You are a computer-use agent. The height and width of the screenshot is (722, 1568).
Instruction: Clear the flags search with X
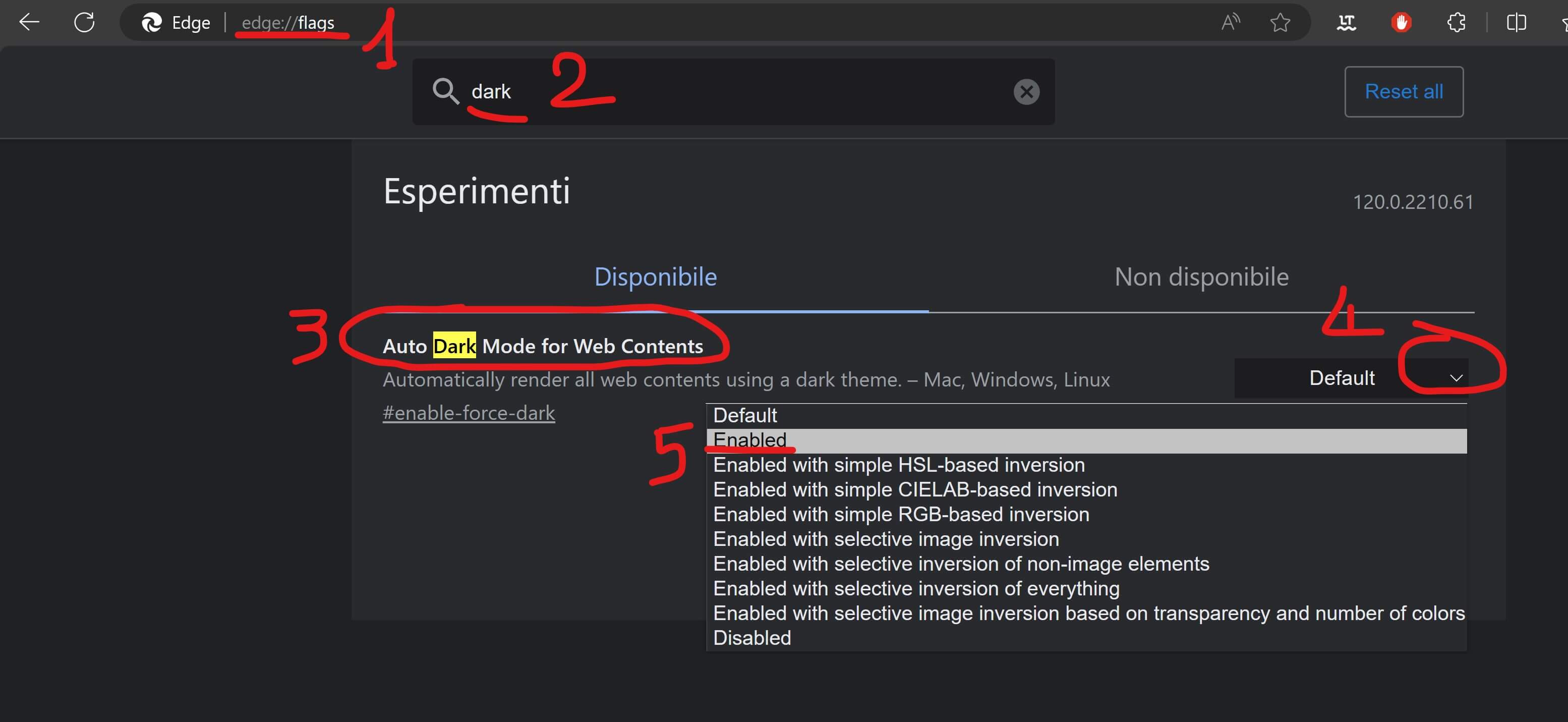coord(1026,92)
